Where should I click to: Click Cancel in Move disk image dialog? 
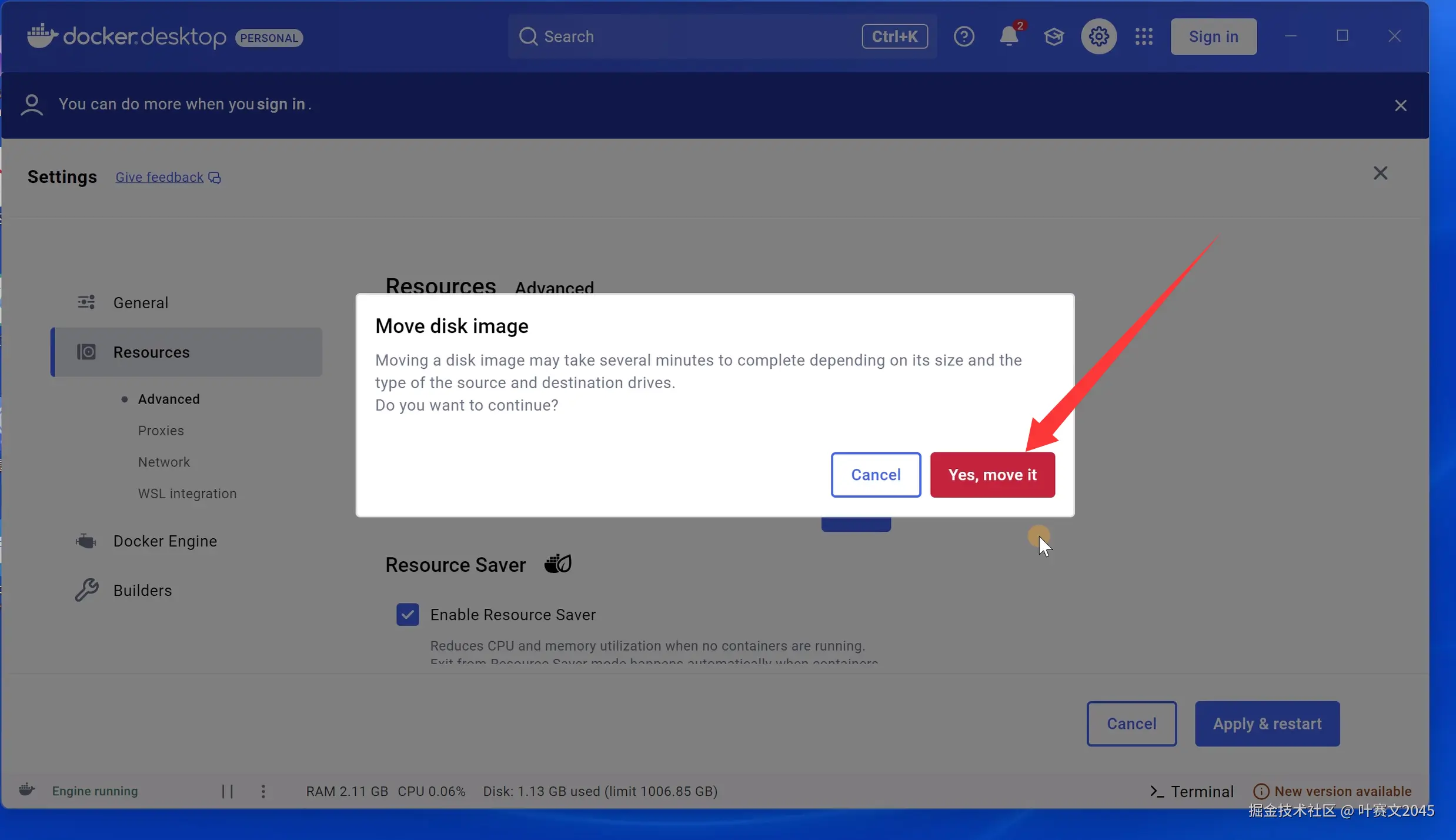click(875, 475)
